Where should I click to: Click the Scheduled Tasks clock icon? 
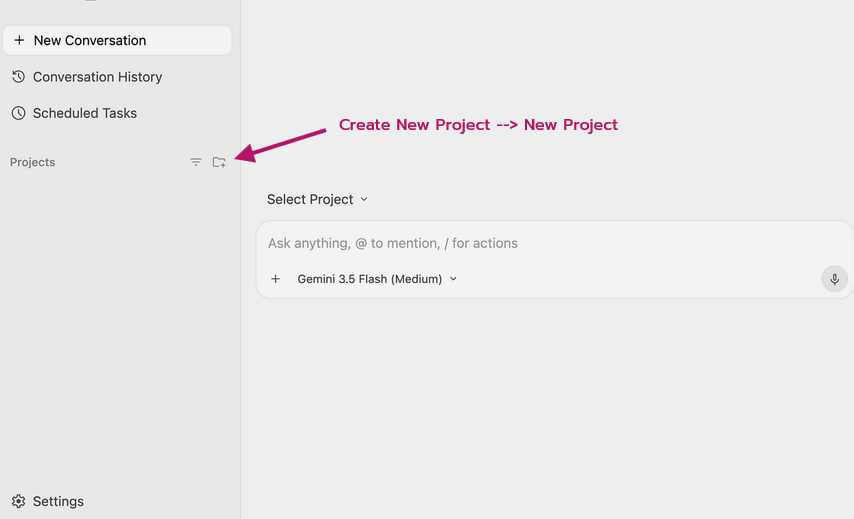(x=19, y=113)
